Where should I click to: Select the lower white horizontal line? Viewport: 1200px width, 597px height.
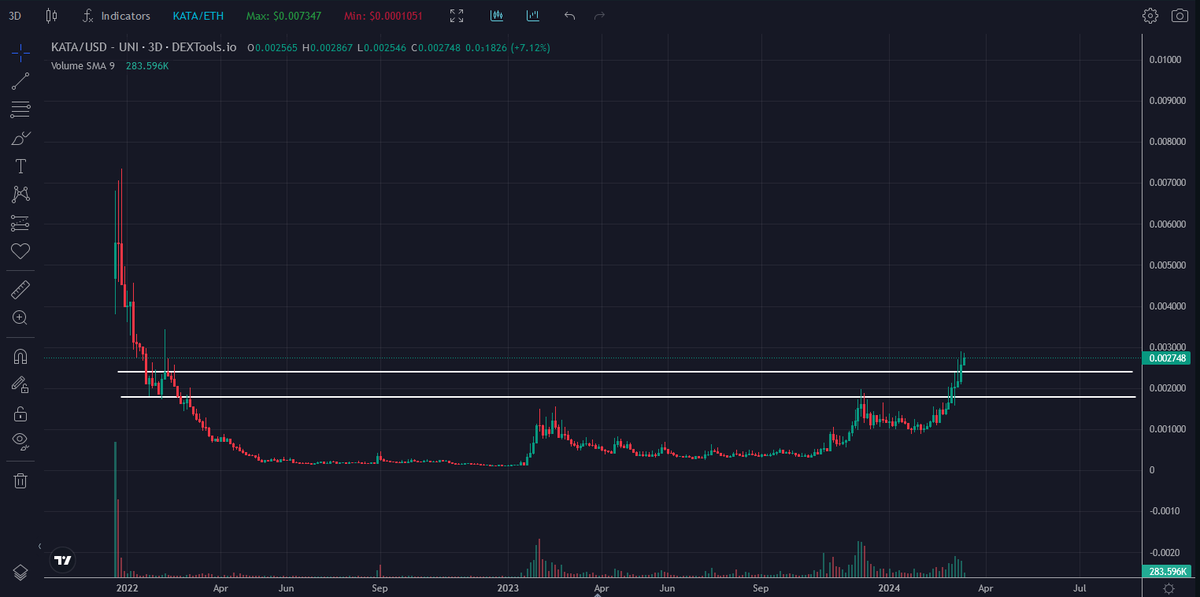[x=628, y=397]
